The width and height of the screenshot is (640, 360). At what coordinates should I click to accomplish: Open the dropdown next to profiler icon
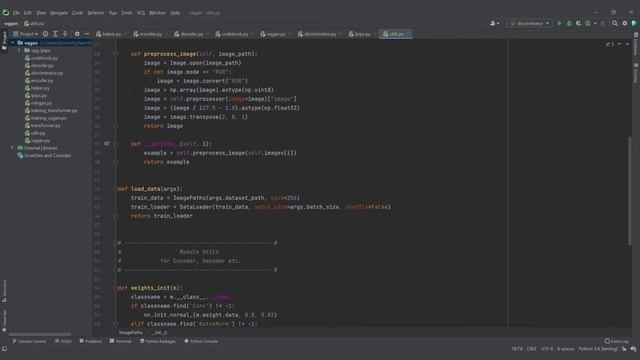[x=595, y=24]
